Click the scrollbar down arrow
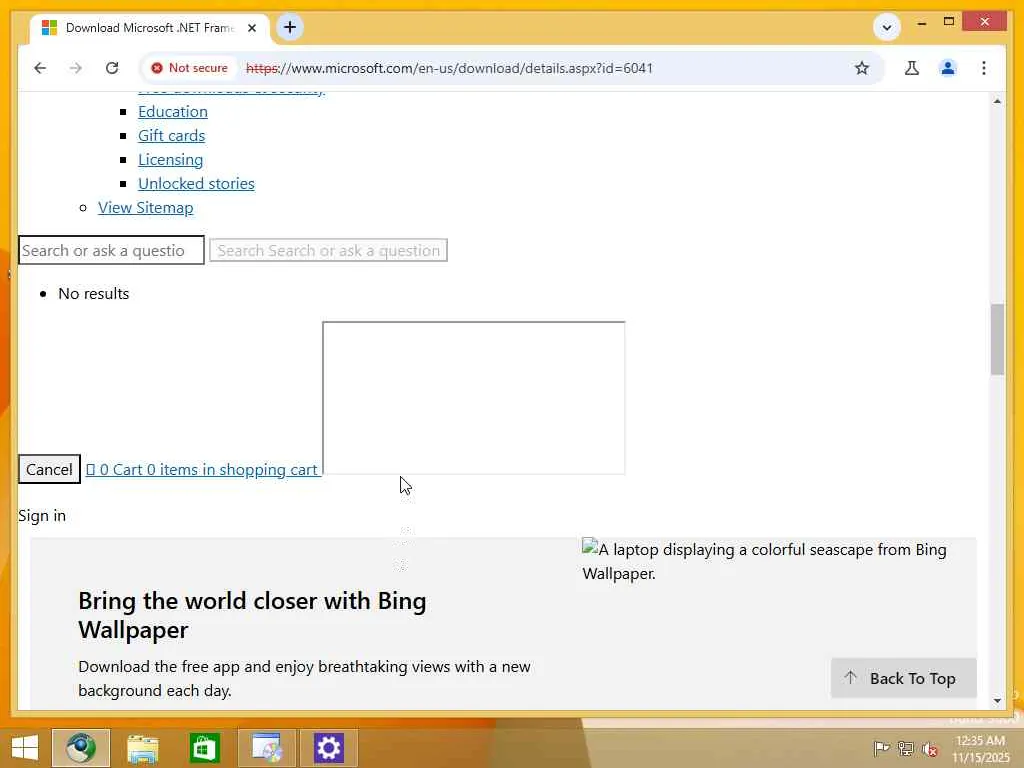The width and height of the screenshot is (1024, 768). click(997, 701)
